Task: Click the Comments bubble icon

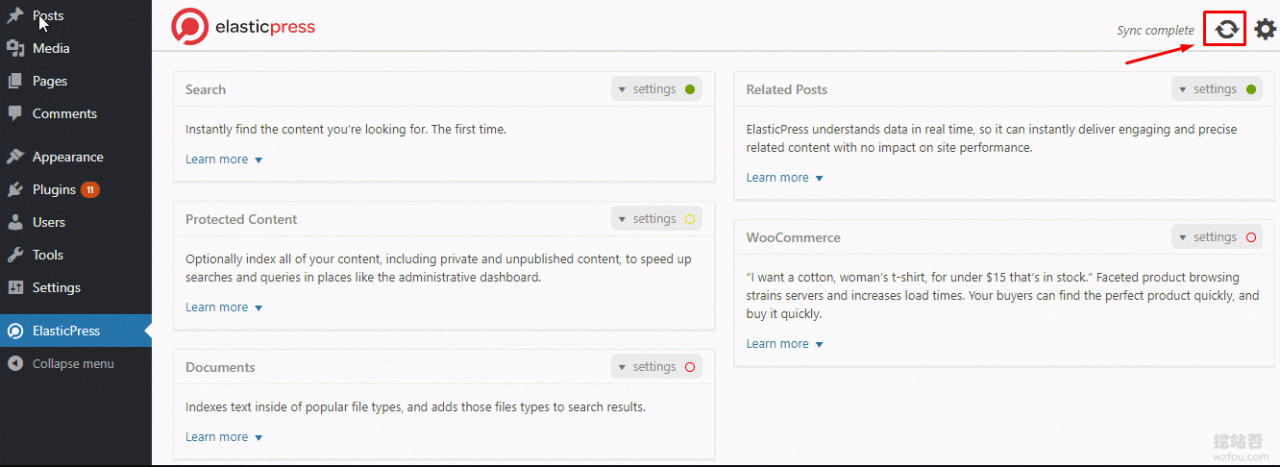Action: [x=15, y=113]
